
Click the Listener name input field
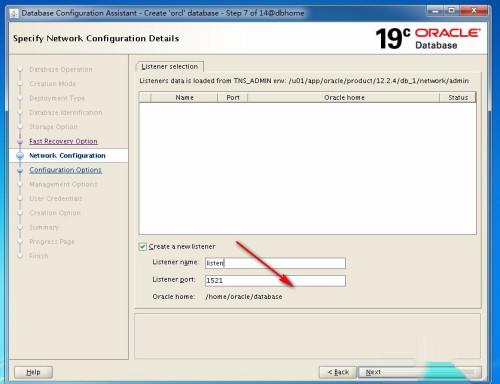click(275, 263)
